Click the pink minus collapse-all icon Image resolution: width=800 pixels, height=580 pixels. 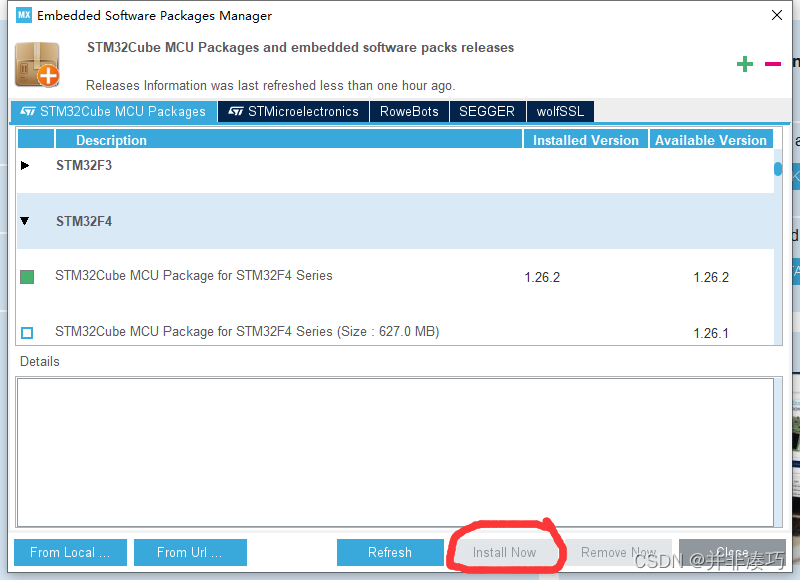point(772,64)
